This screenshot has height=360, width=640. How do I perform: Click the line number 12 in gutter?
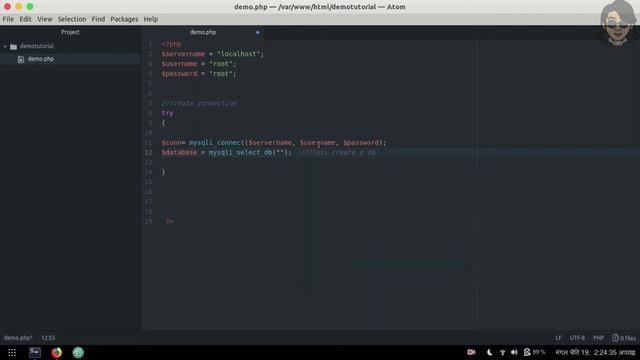(148, 152)
